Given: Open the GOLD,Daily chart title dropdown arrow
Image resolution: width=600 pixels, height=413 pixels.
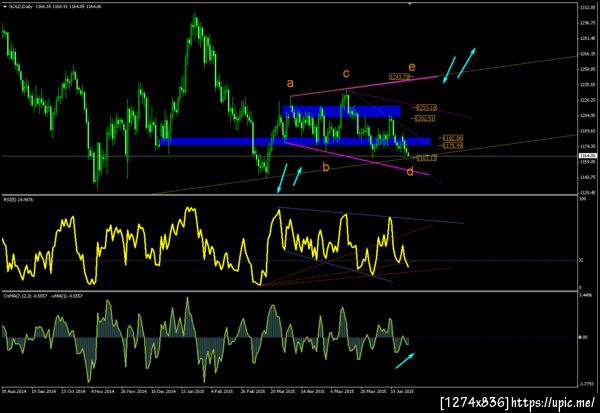Looking at the screenshot, I should click(x=4, y=7).
